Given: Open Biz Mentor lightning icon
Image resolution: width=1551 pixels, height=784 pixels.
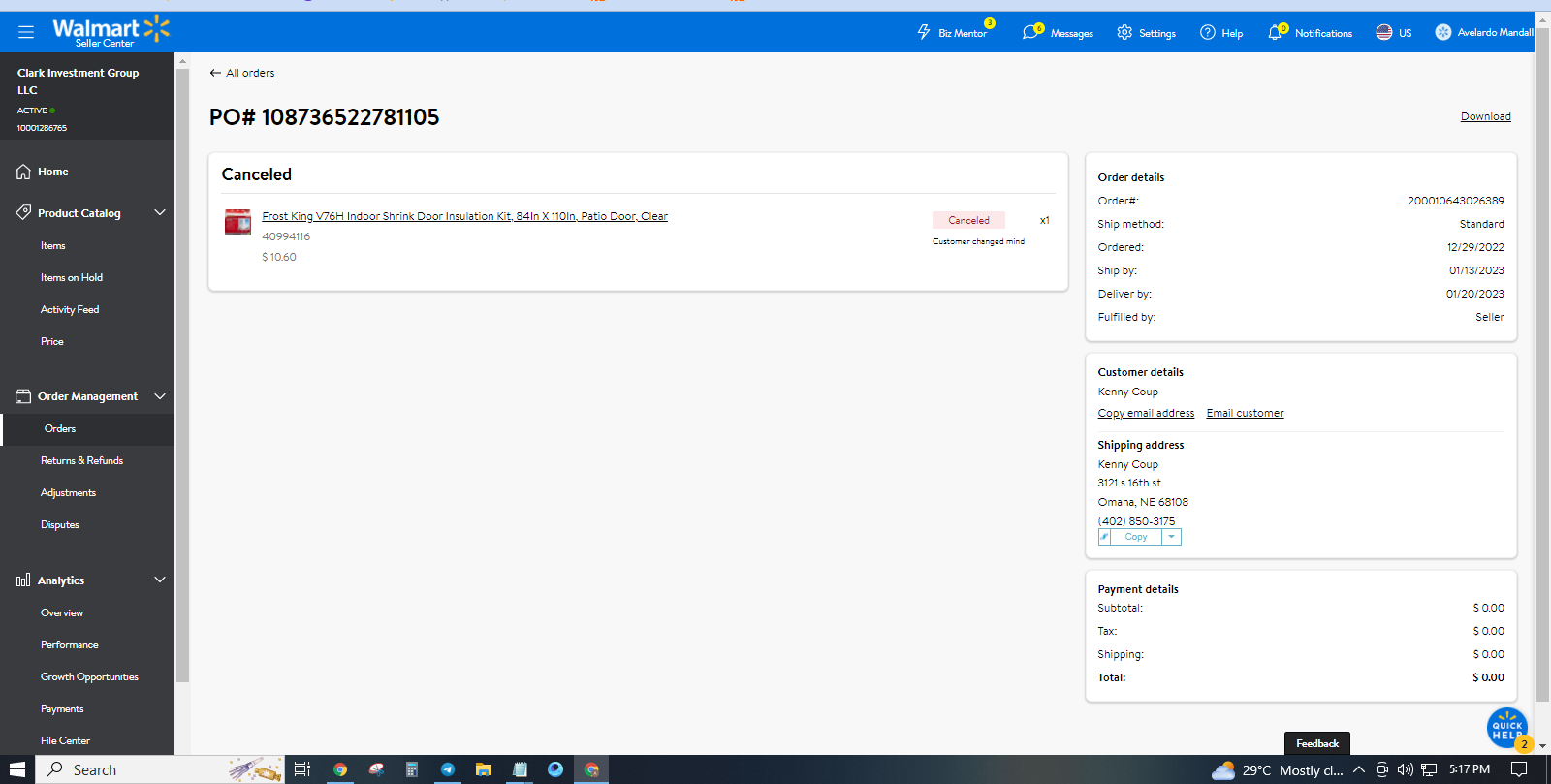Looking at the screenshot, I should point(924,32).
